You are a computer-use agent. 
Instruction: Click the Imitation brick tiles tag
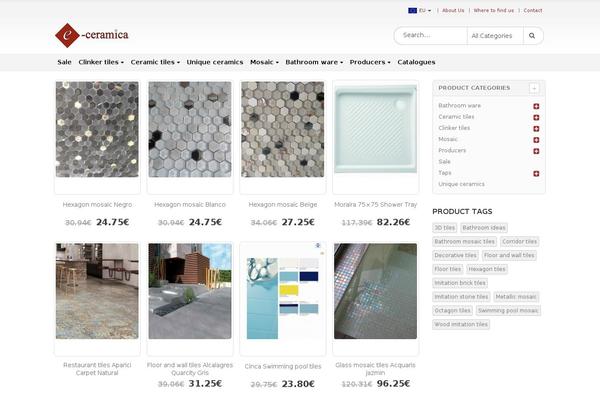click(x=460, y=283)
